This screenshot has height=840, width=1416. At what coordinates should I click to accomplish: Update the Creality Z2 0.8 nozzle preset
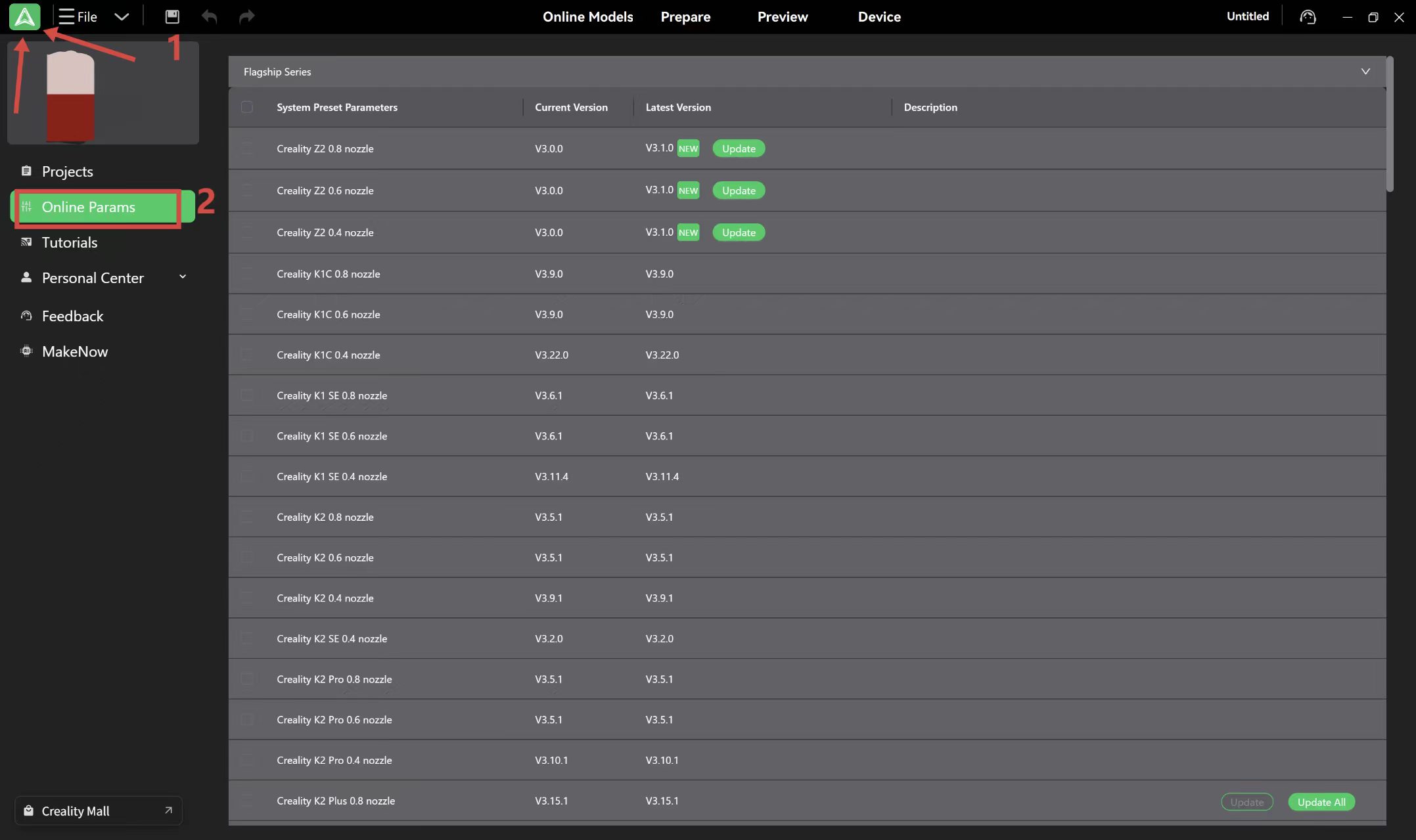739,148
